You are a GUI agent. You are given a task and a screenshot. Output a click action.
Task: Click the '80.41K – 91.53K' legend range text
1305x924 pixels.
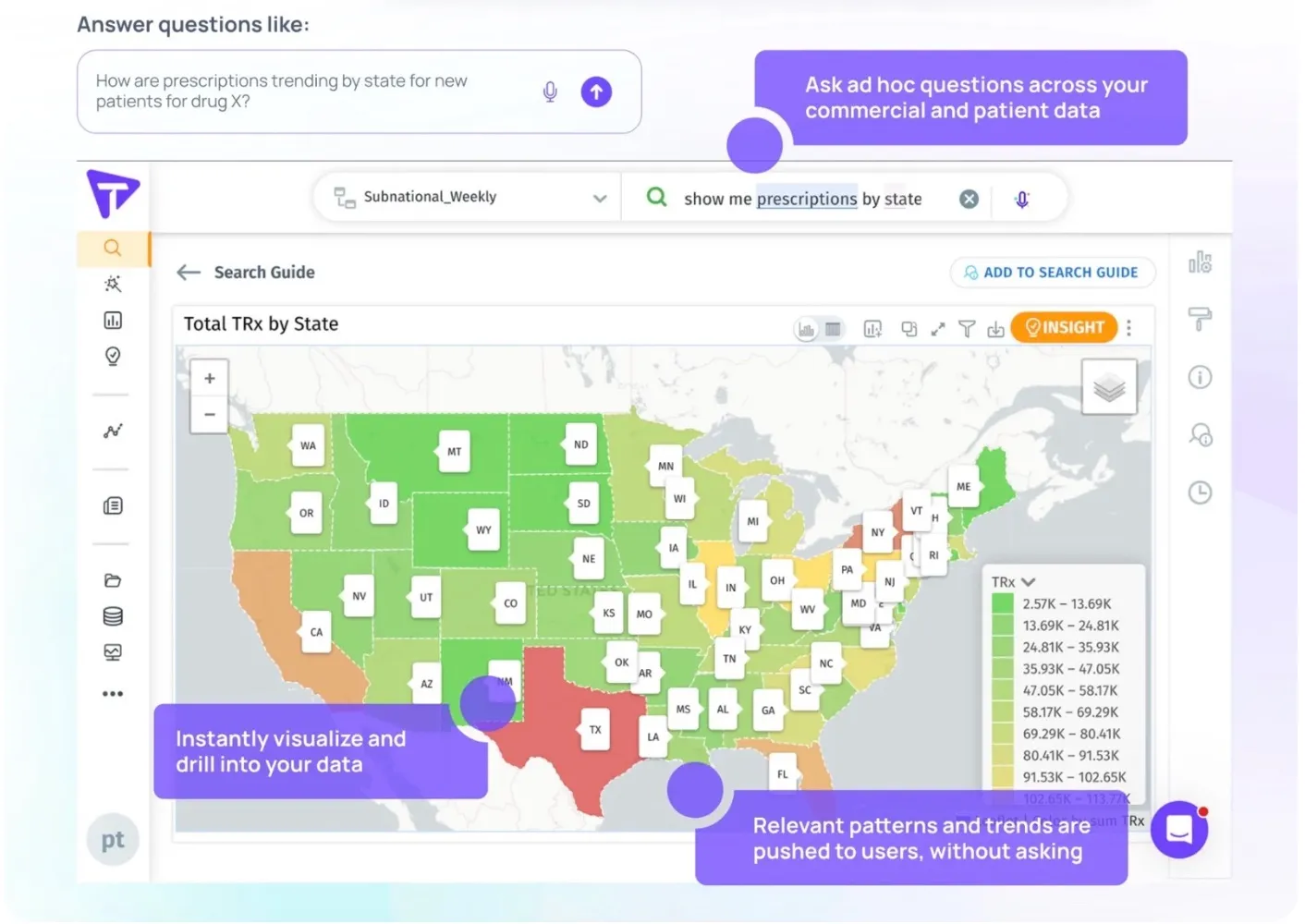(x=1071, y=755)
